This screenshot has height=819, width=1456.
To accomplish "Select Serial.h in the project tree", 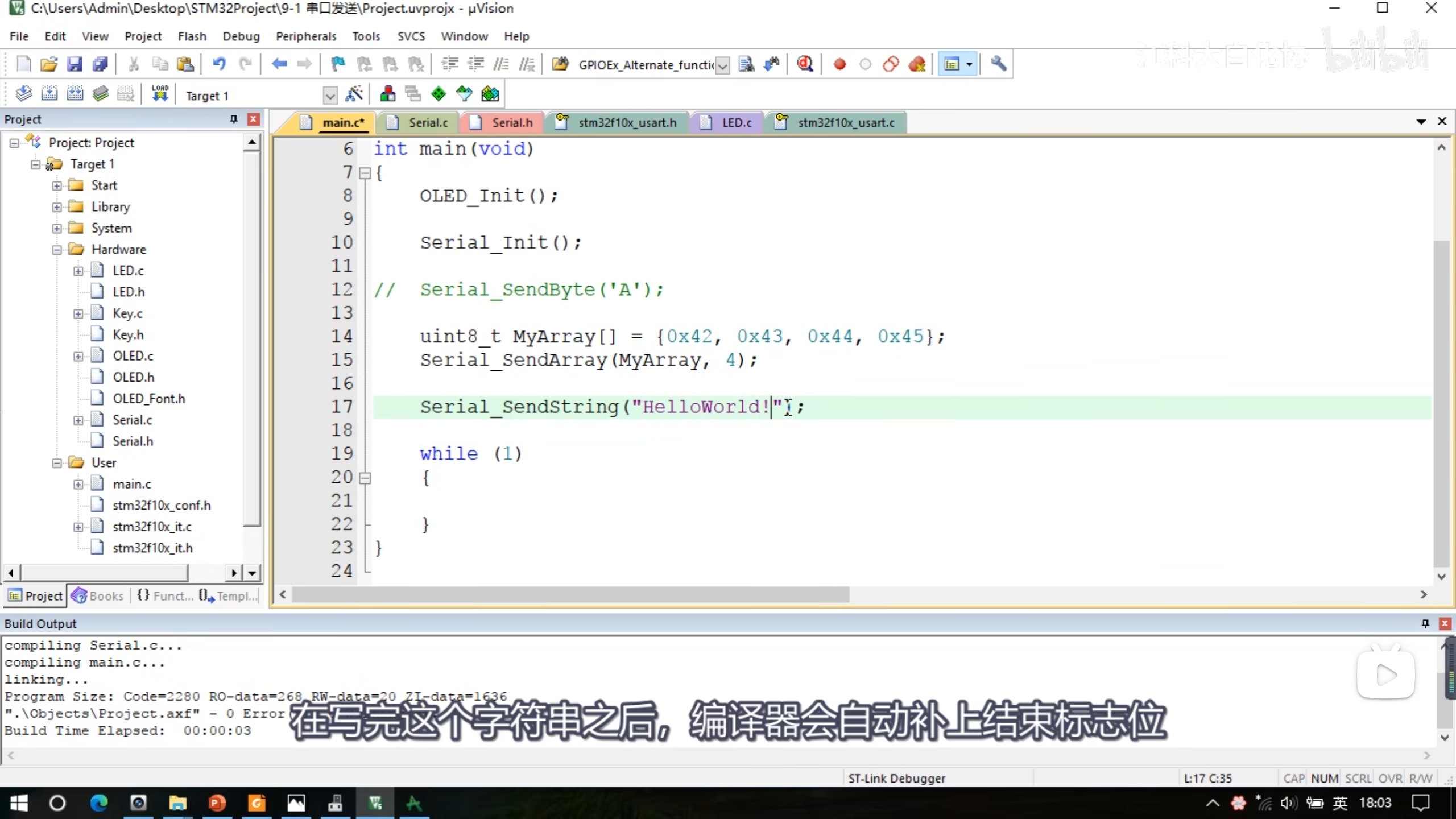I will tap(133, 441).
